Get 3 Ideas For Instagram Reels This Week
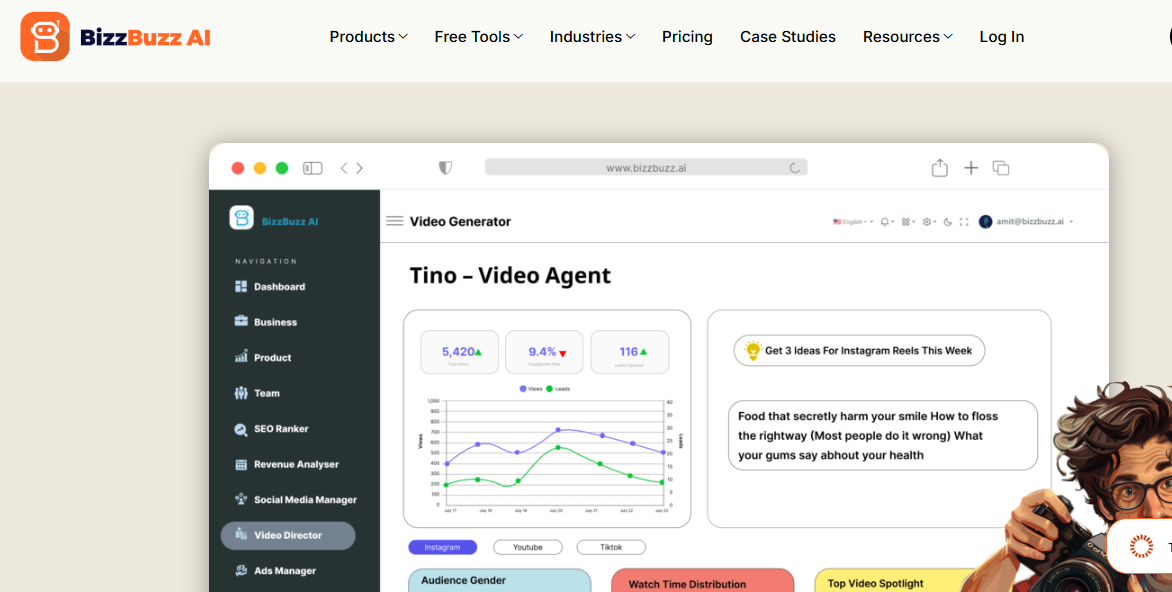 [858, 350]
